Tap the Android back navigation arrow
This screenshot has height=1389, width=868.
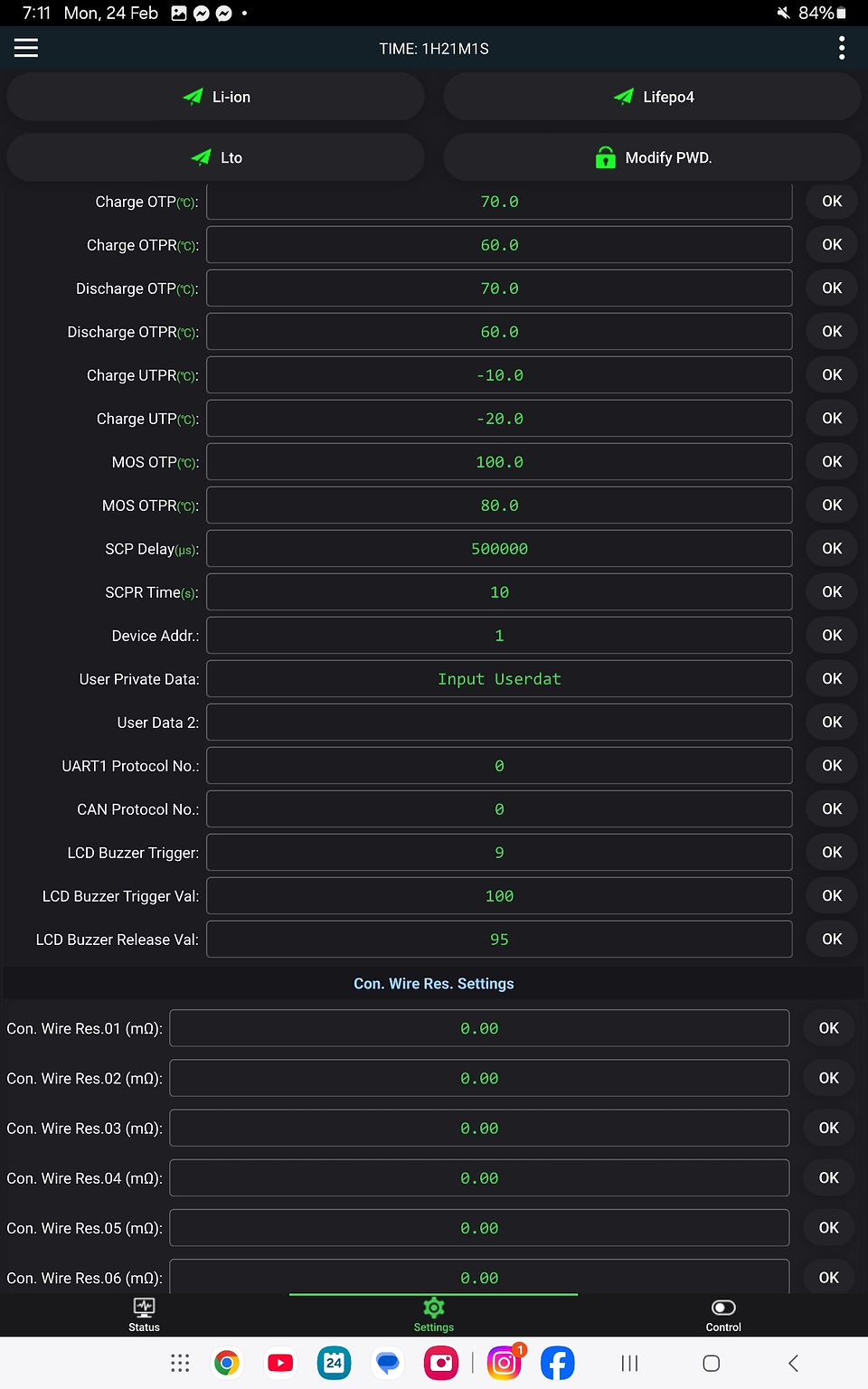(793, 1363)
